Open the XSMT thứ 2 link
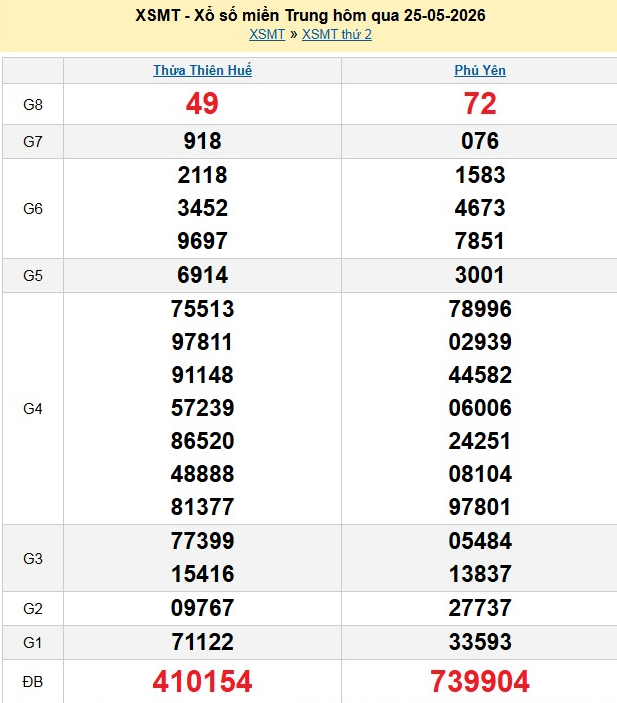 click(x=337, y=35)
